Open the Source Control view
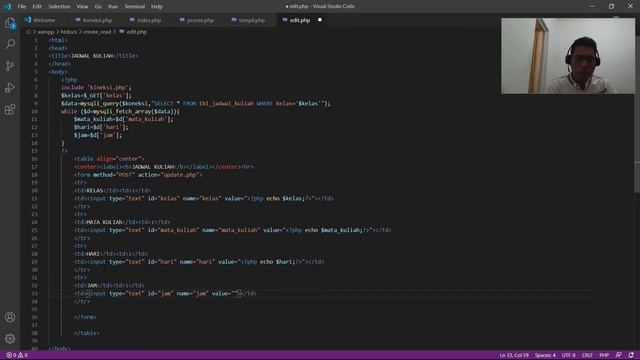This screenshot has height=360, width=640. [10, 66]
